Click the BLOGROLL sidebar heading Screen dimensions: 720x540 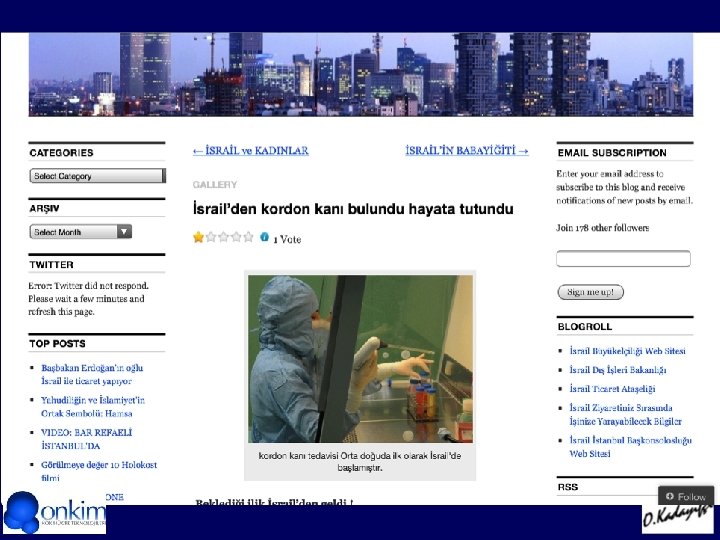pyautogui.click(x=585, y=326)
